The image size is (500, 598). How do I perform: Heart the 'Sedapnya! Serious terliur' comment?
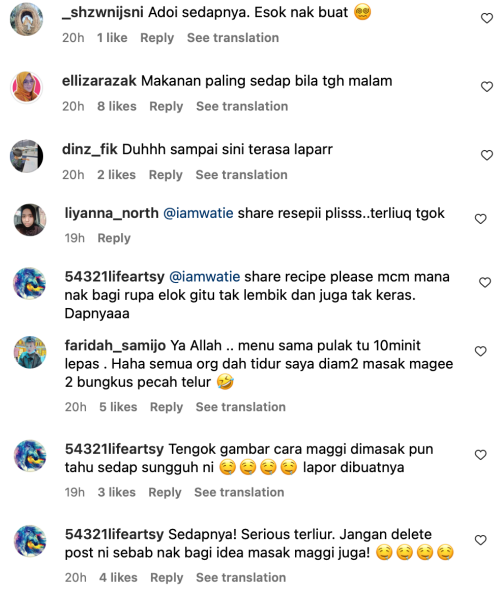(481, 540)
